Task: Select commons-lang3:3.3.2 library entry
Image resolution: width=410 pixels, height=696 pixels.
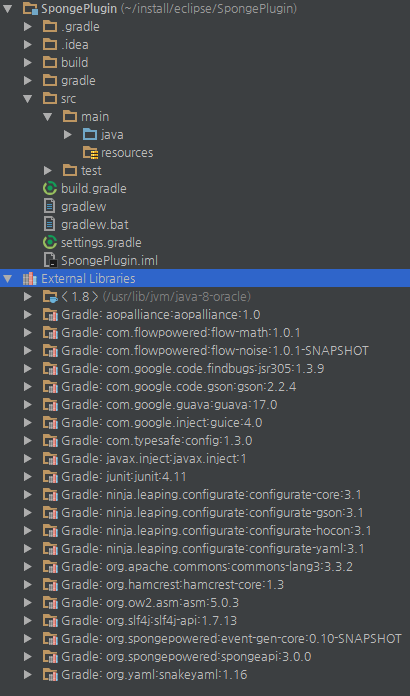Action: 205,567
